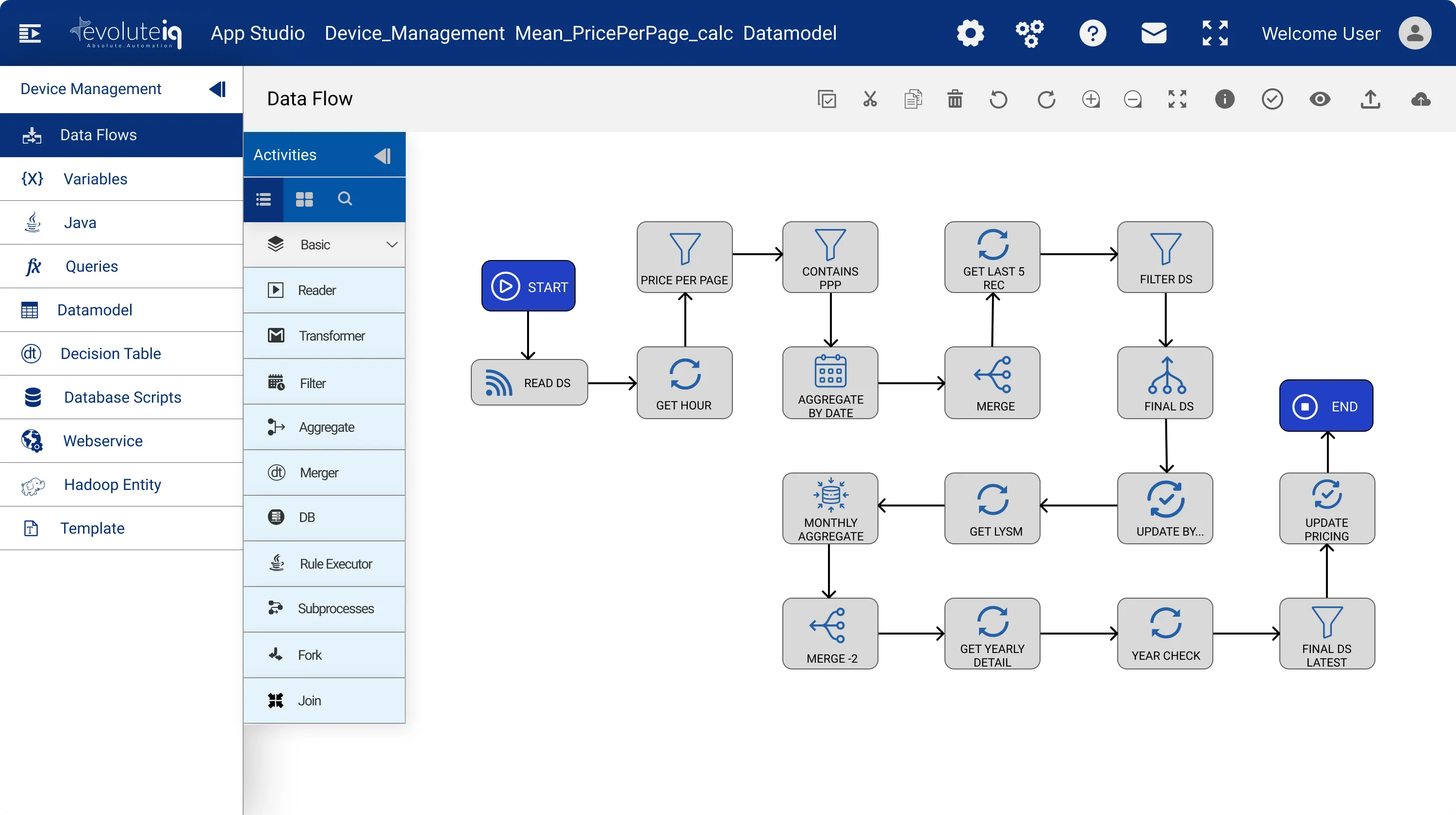The image size is (1456, 815).
Task: Collapse the Device Management sidebar
Action: click(217, 89)
